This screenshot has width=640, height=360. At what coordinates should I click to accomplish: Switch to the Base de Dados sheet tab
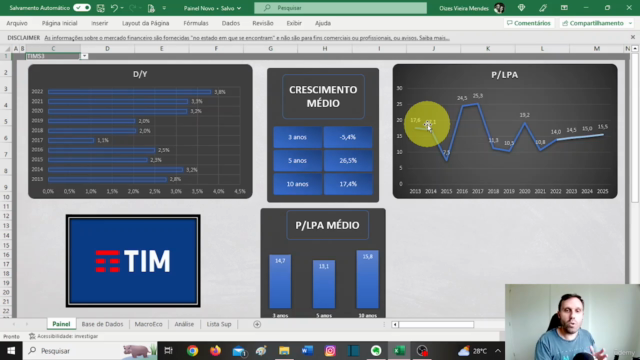[102, 324]
